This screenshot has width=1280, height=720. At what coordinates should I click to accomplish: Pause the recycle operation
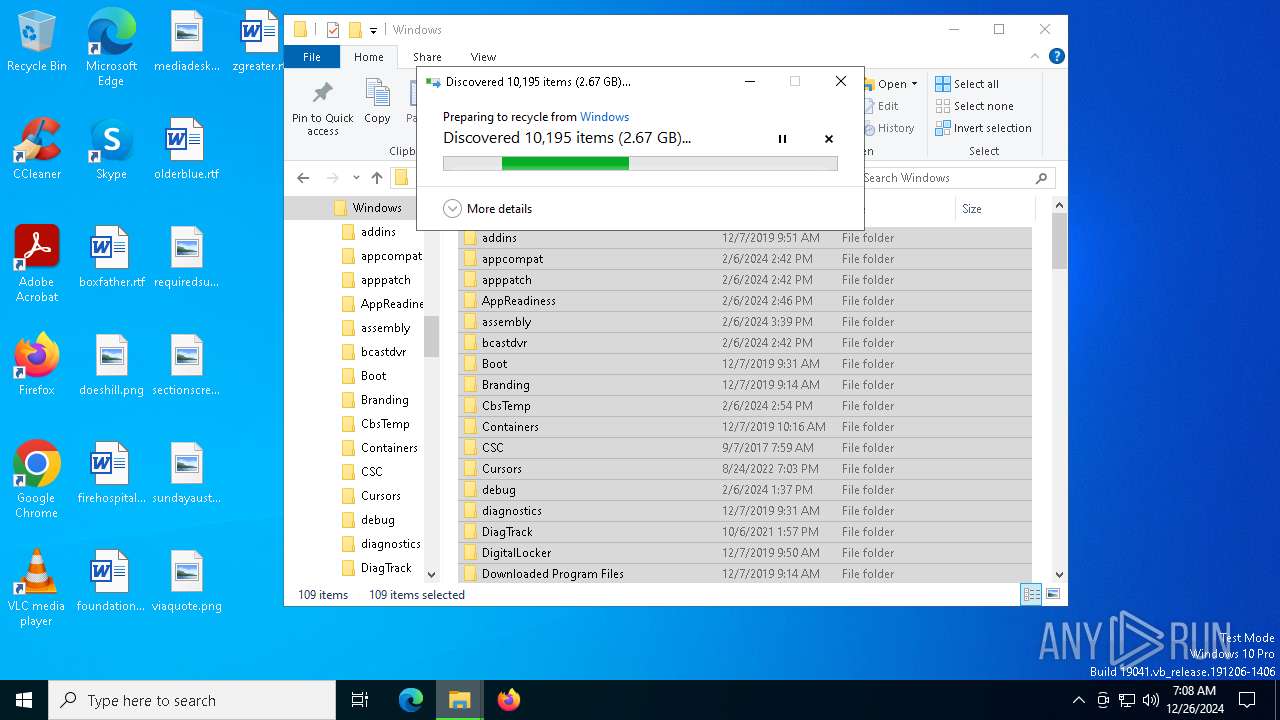tap(782, 139)
